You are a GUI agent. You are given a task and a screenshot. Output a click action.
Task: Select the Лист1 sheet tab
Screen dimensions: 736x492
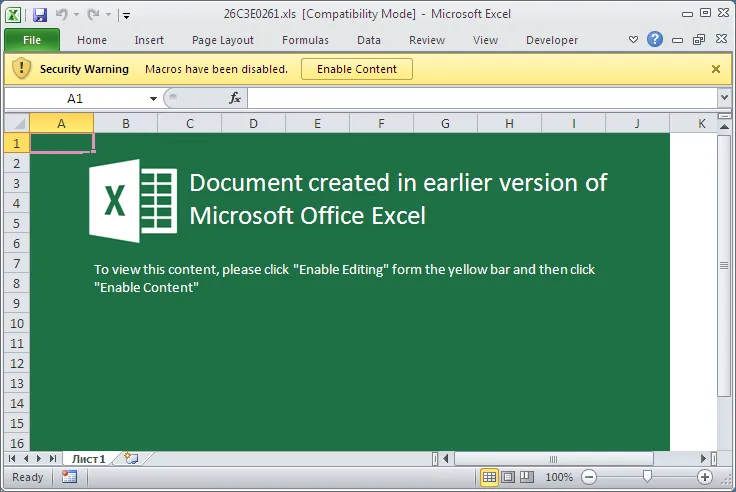coord(89,459)
